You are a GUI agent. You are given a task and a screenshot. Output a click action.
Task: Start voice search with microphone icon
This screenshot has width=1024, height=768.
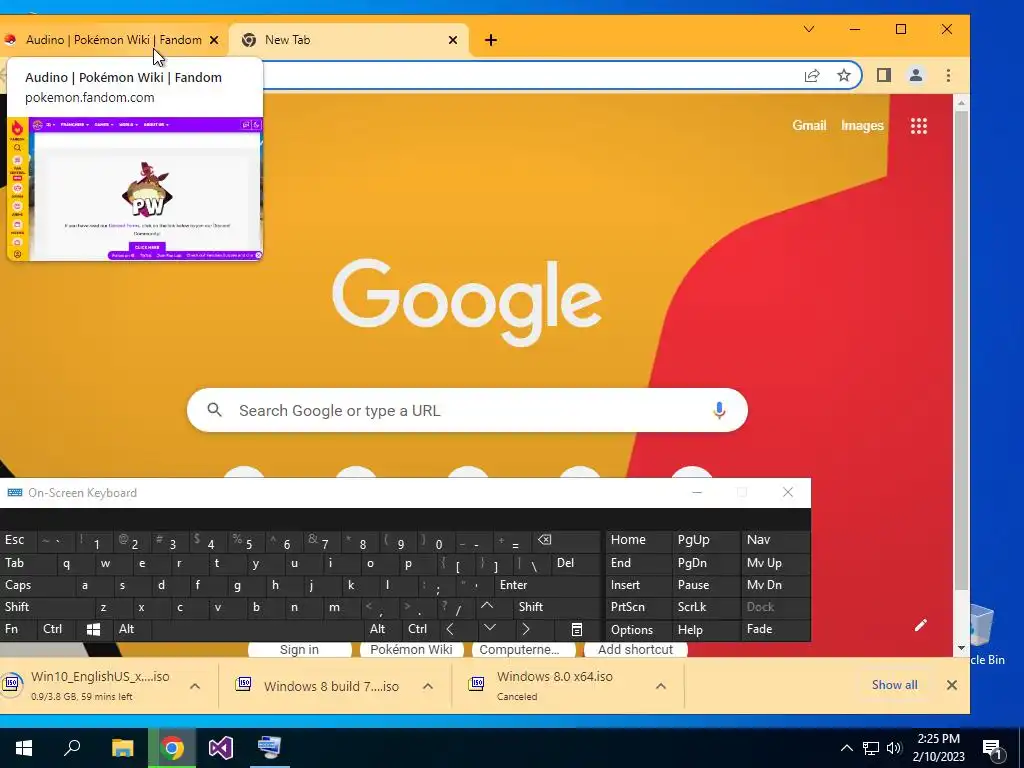click(x=719, y=410)
